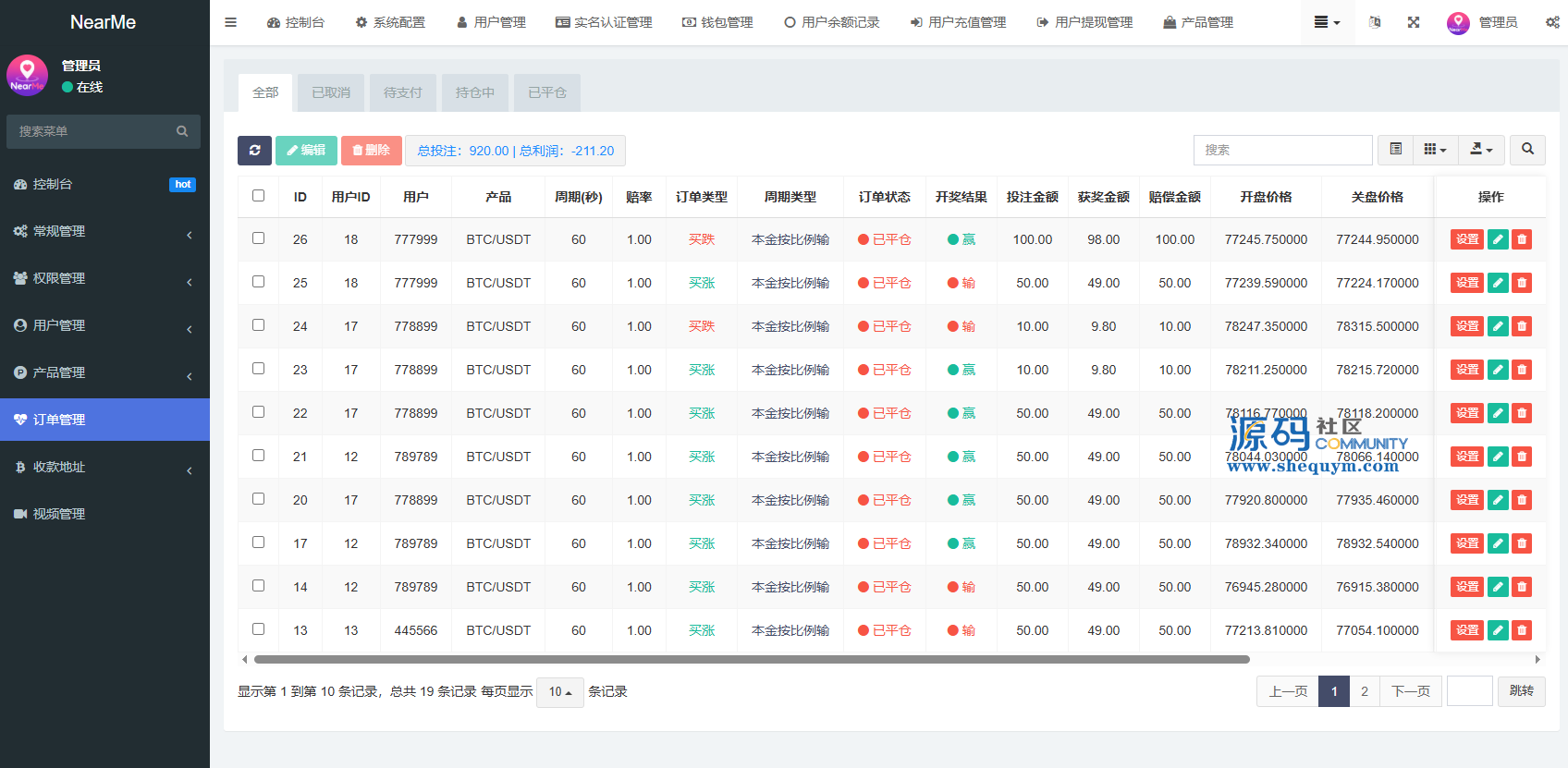1568x768 pixels.
Task: Click the red trash icon for order 25
Action: pos(1522,283)
